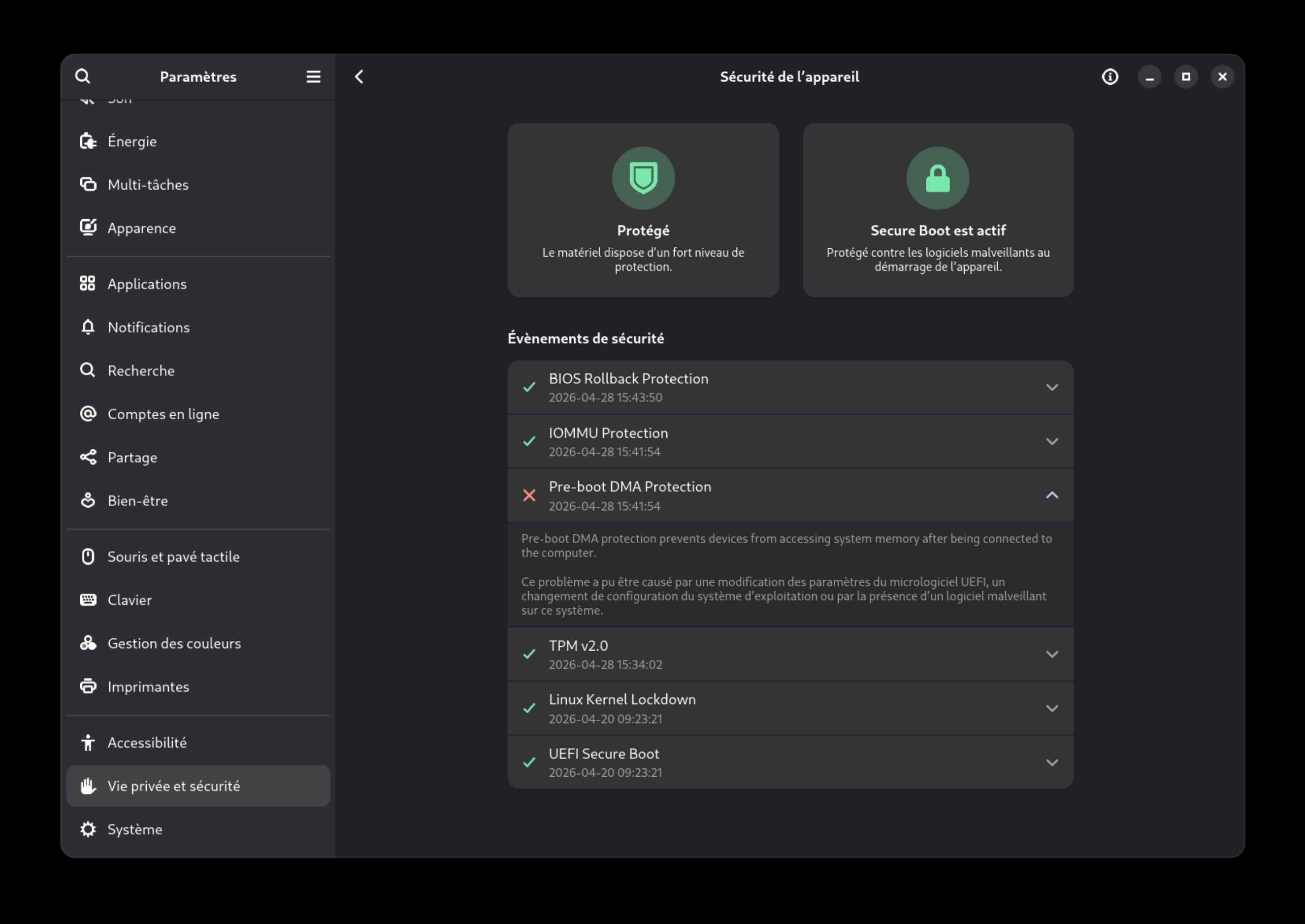Select Système in the sidebar
The width and height of the screenshot is (1305, 924).
(135, 829)
